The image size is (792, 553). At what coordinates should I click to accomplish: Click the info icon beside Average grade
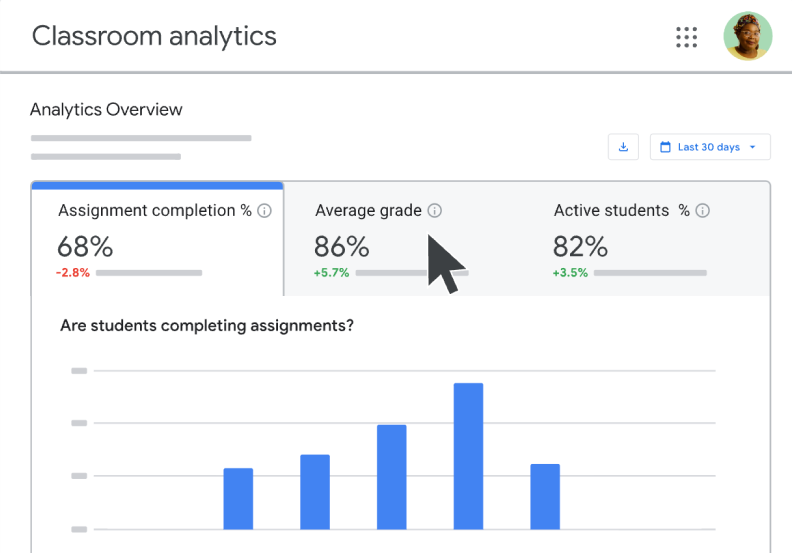[x=434, y=211]
